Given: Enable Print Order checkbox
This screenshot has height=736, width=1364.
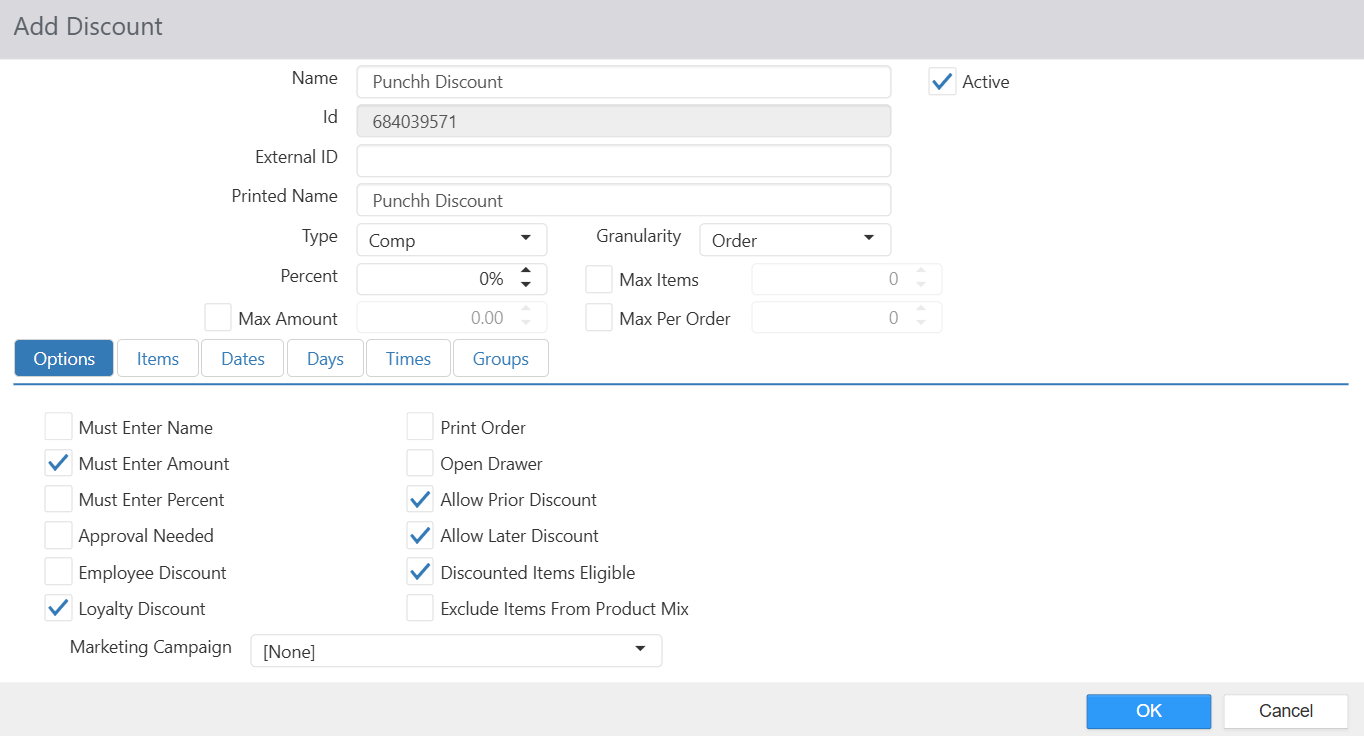Looking at the screenshot, I should (420, 427).
